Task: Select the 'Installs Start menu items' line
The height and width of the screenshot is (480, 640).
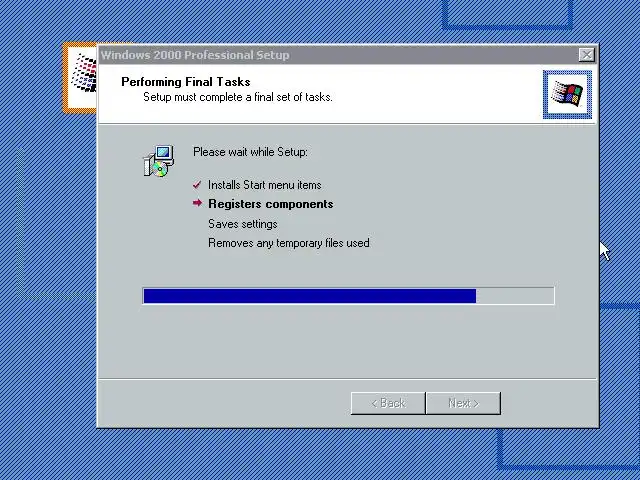Action: [264, 185]
